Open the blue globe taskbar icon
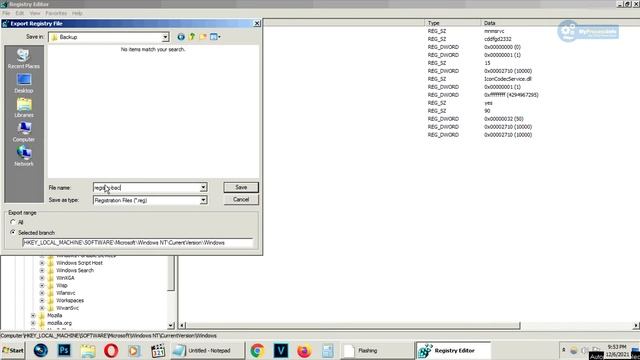640x360 pixels. click(41, 351)
